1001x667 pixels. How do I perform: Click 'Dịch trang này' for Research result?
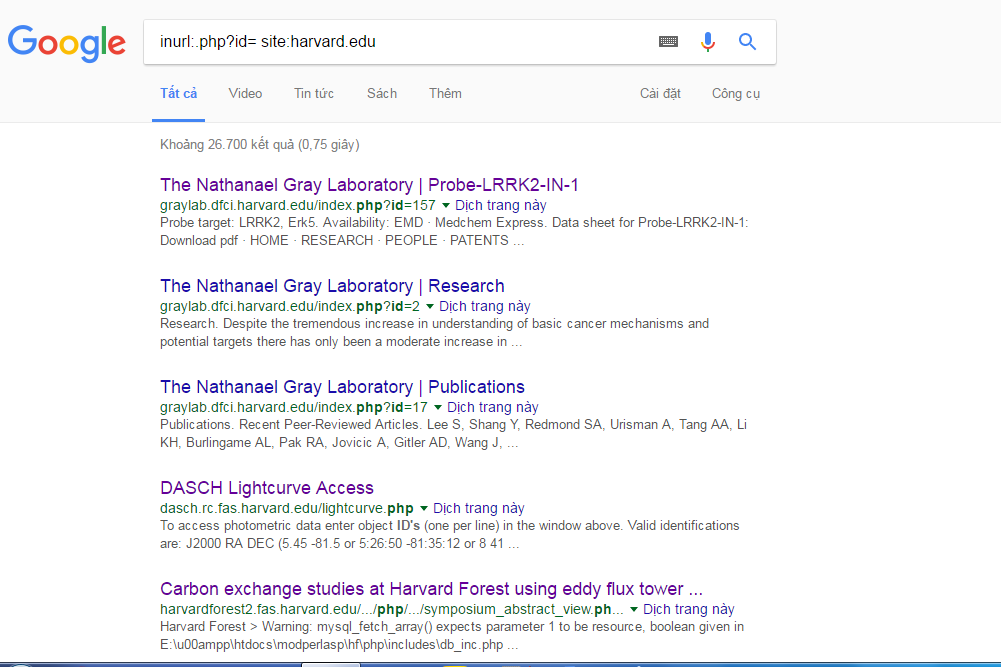pos(485,306)
